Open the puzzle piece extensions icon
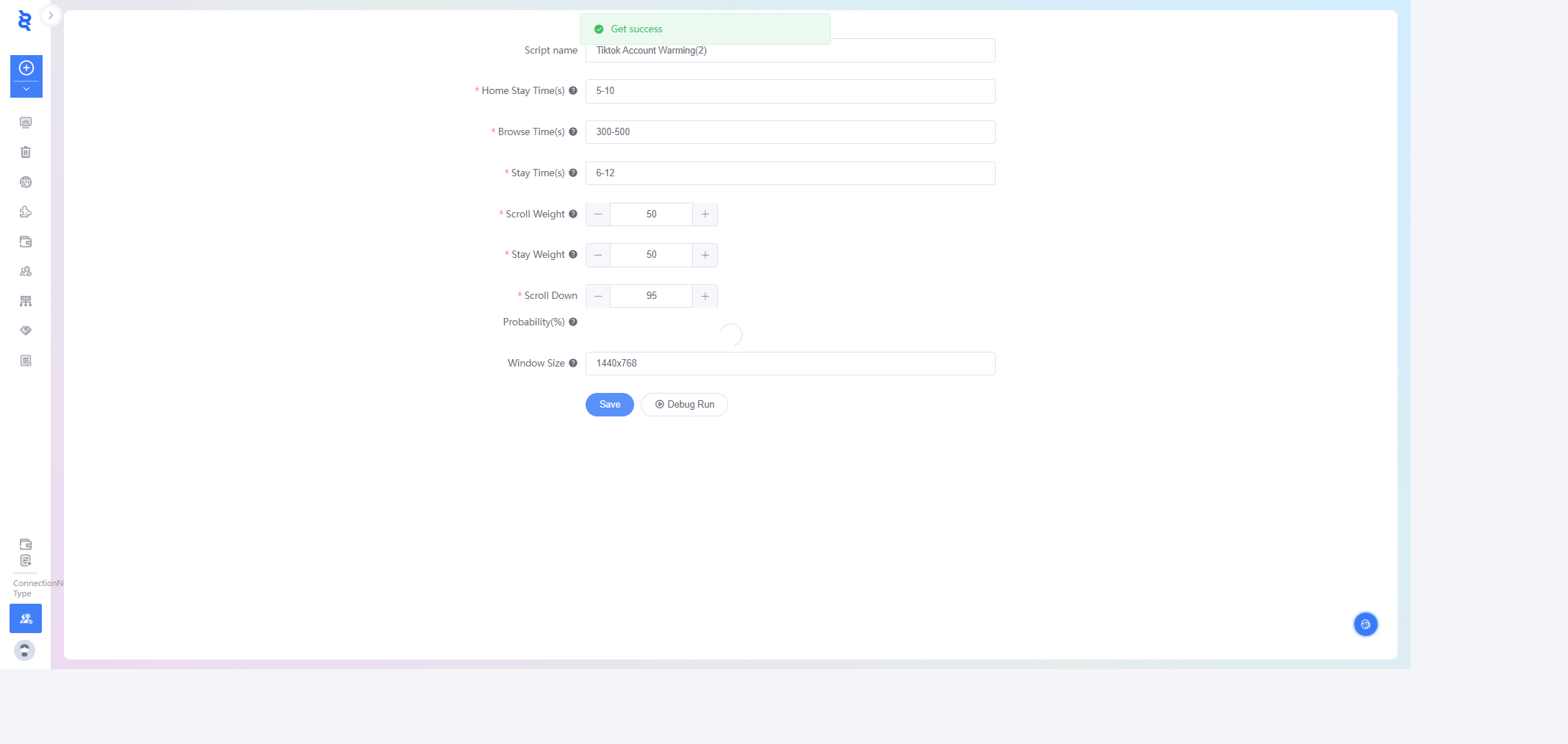1568x744 pixels. pos(26,212)
